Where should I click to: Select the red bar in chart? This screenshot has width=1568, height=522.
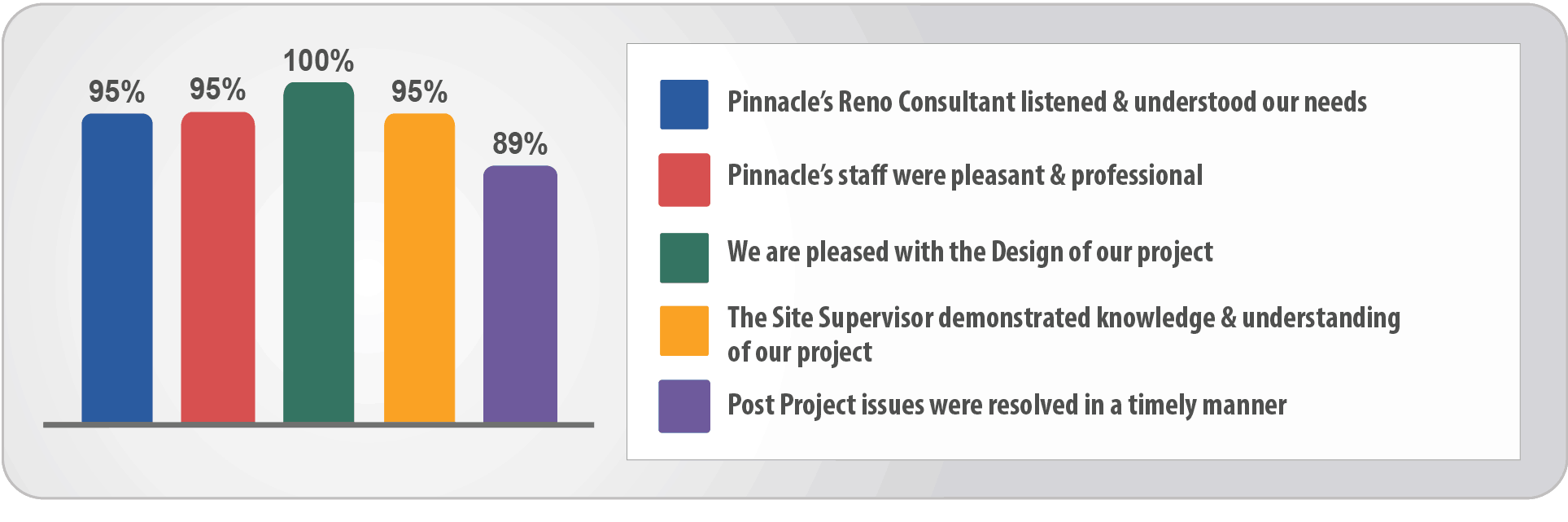tap(218, 267)
